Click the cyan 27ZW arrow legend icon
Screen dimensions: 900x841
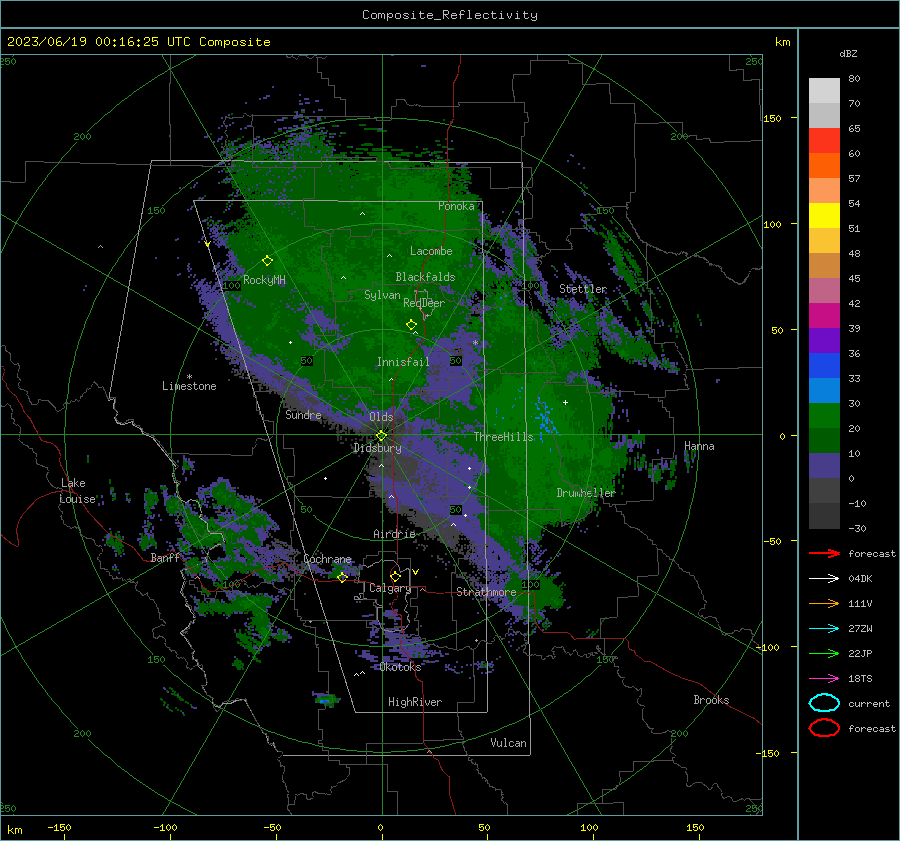(x=824, y=629)
